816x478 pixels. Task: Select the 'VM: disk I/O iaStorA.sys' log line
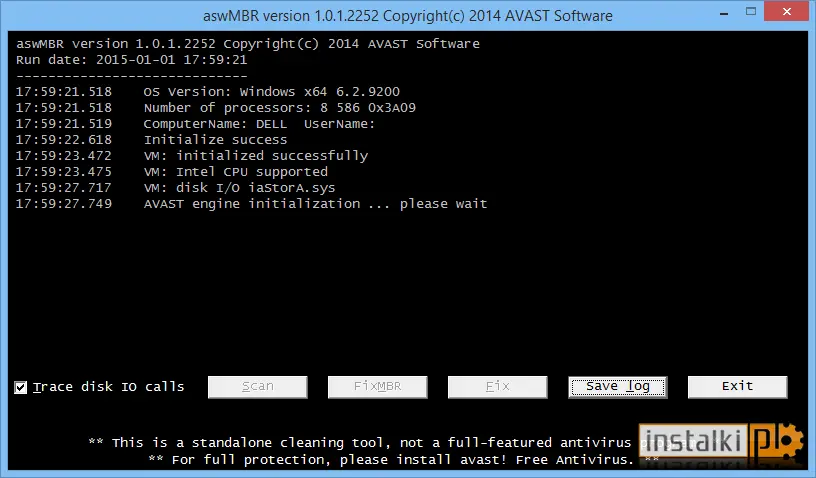[x=175, y=188]
